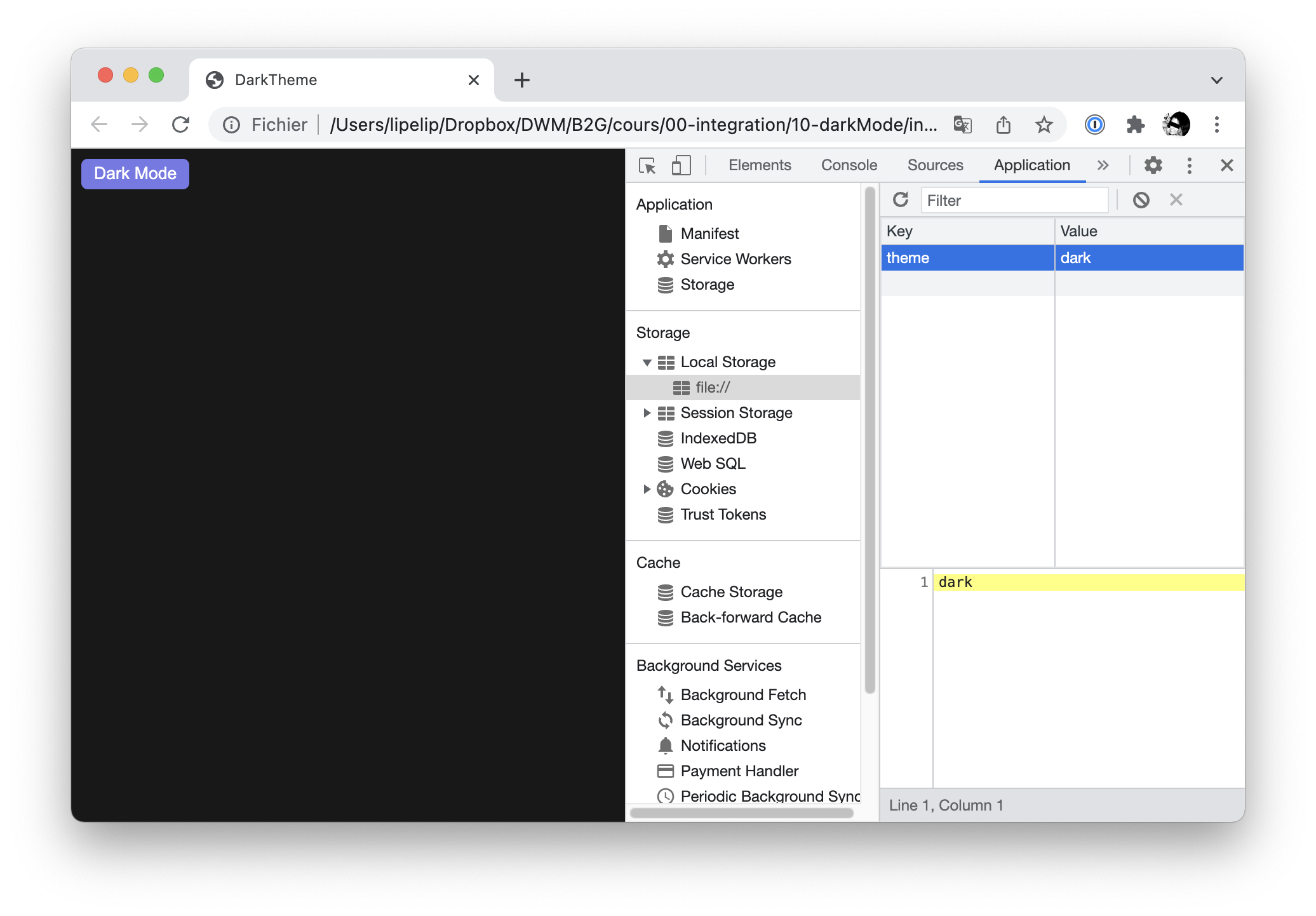Open Google Translate icon

pyautogui.click(x=963, y=125)
